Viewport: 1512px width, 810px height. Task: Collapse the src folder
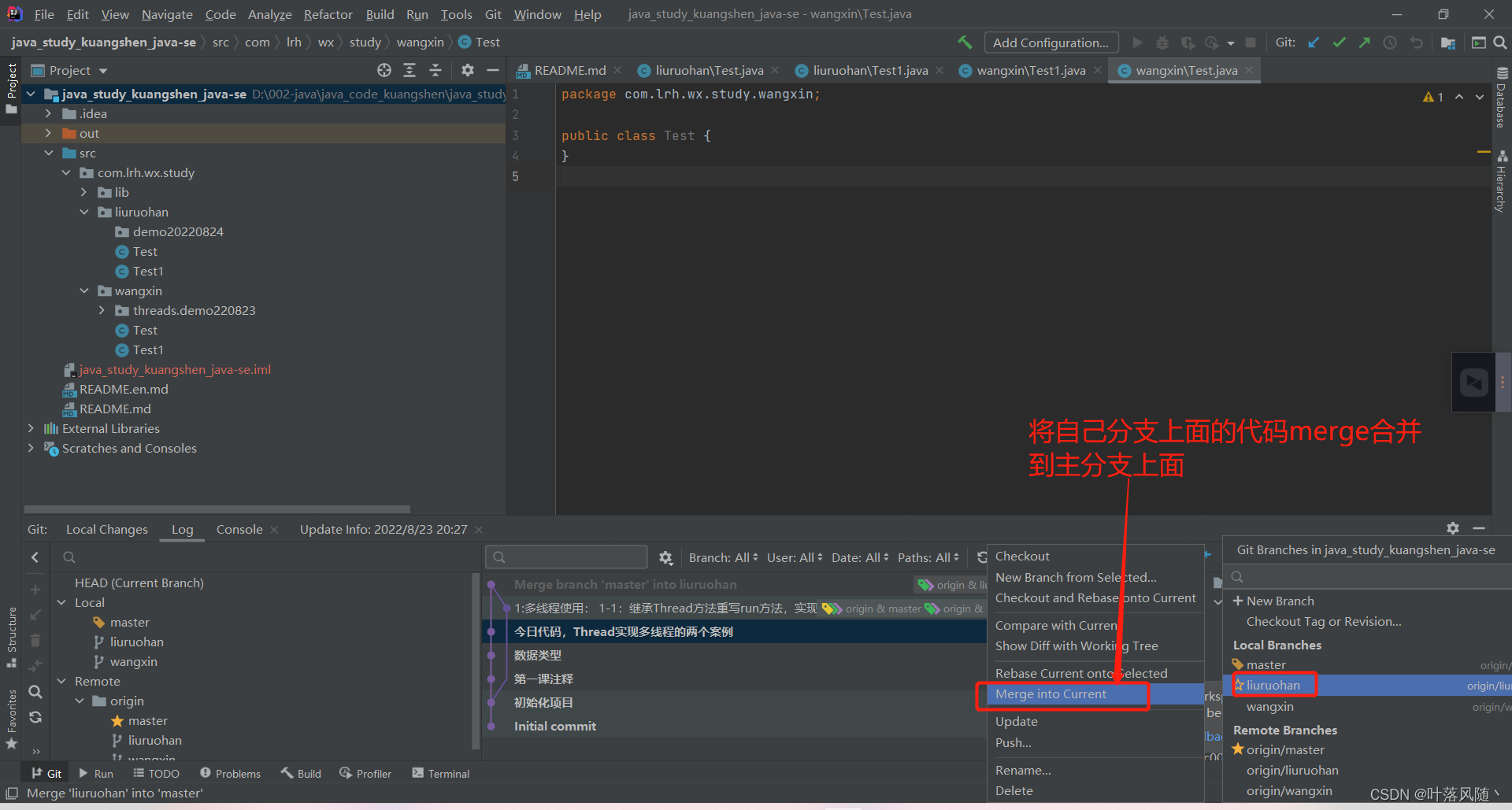[x=49, y=153]
